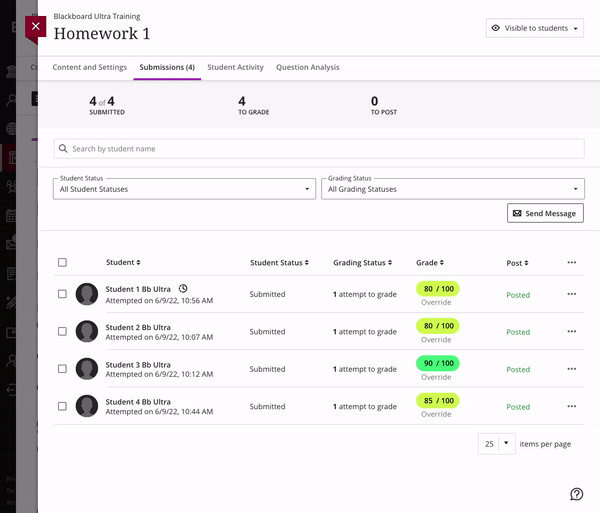Image resolution: width=600 pixels, height=513 pixels.
Task: Click Posted status for Student 3
Action: (518, 370)
